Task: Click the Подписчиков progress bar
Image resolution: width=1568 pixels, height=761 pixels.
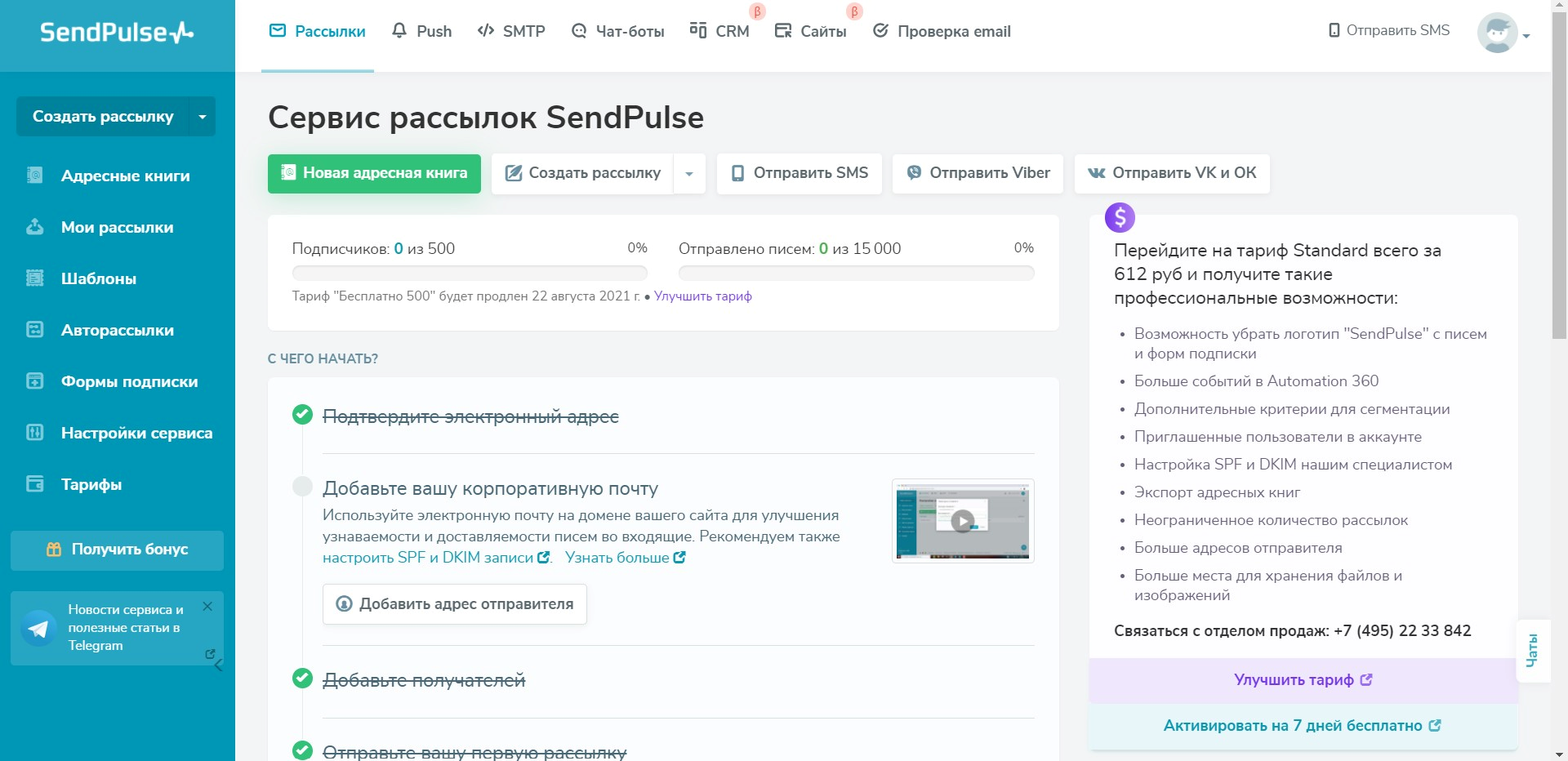Action: (470, 273)
